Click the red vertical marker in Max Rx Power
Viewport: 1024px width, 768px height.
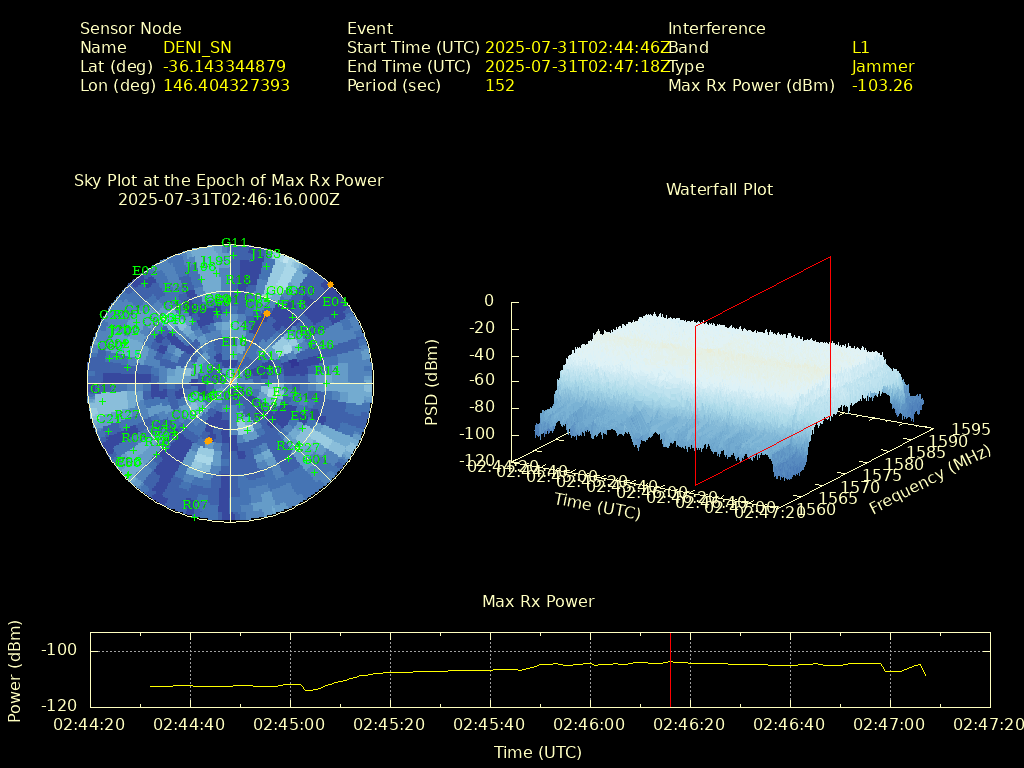tap(671, 668)
